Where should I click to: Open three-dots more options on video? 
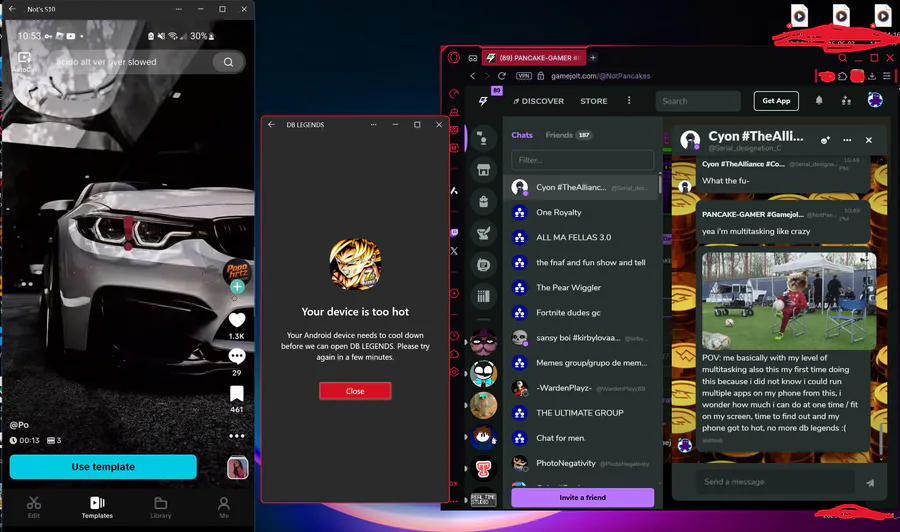[x=236, y=436]
